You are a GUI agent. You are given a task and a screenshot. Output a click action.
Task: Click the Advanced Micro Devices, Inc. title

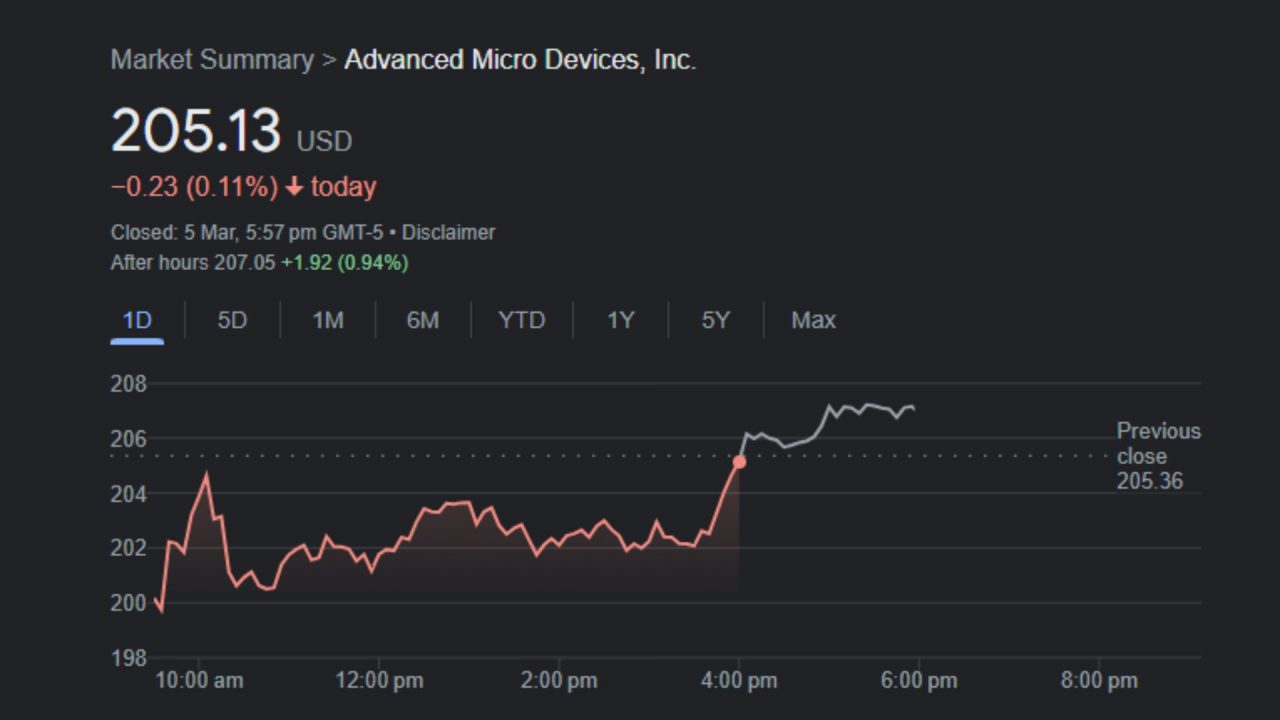pyautogui.click(x=520, y=59)
